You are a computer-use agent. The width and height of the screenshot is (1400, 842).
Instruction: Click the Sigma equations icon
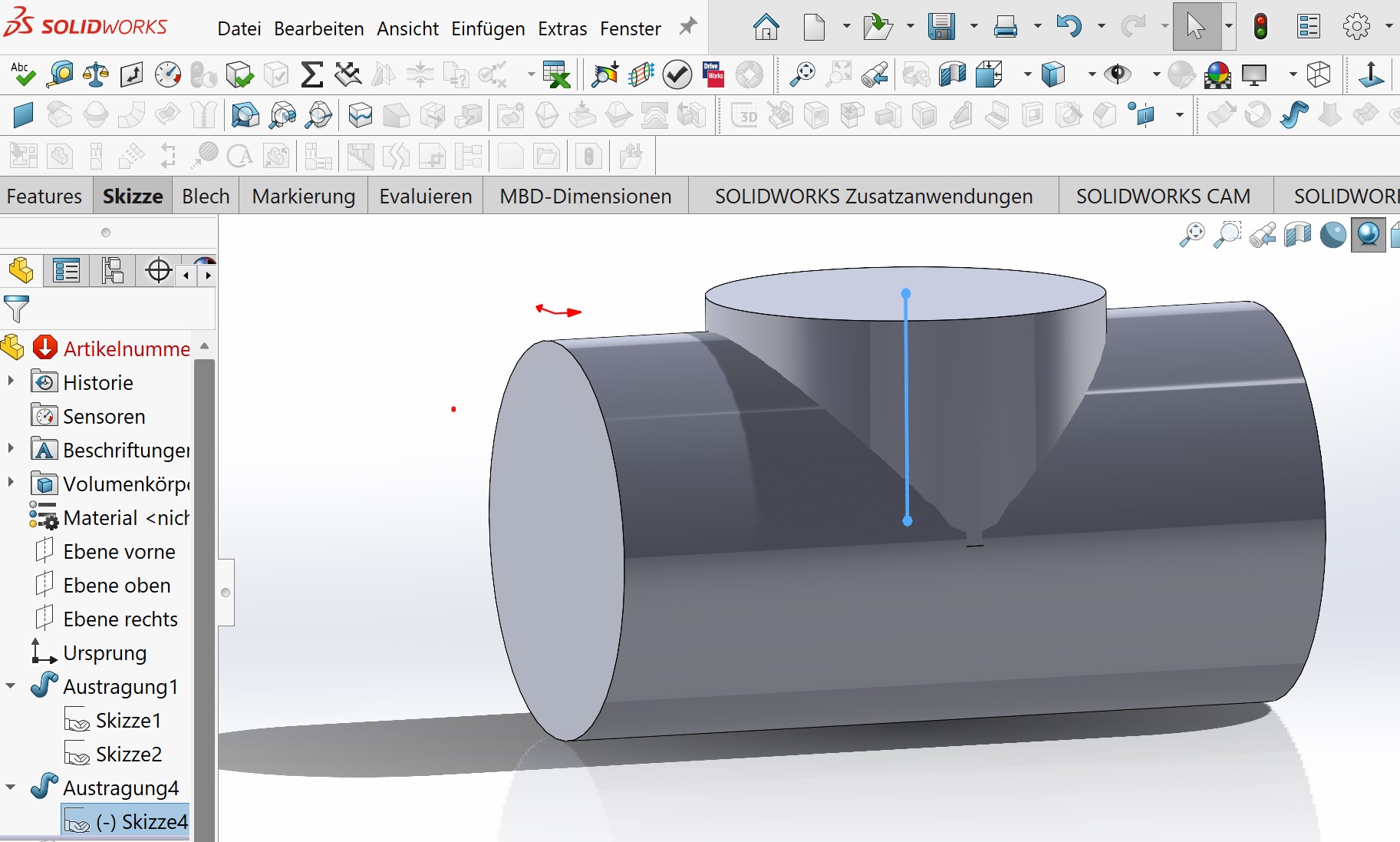click(x=311, y=74)
